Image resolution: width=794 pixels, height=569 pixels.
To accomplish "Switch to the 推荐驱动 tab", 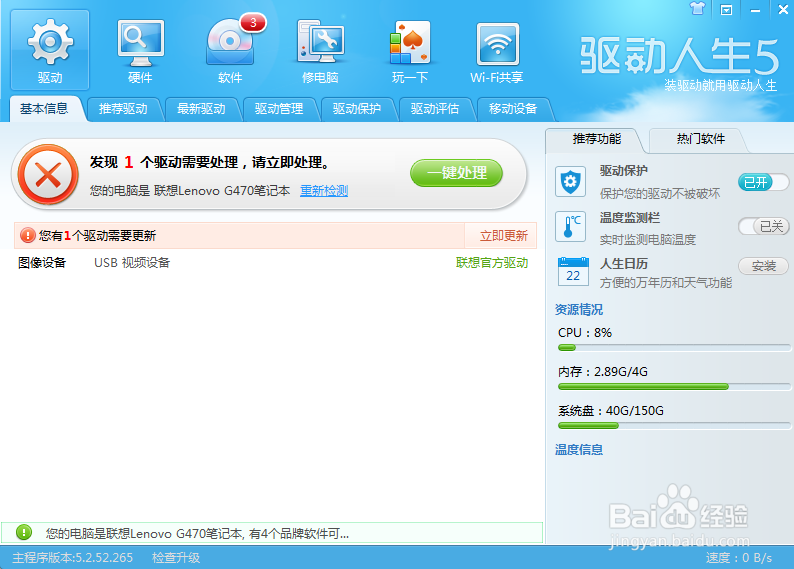I will 123,109.
